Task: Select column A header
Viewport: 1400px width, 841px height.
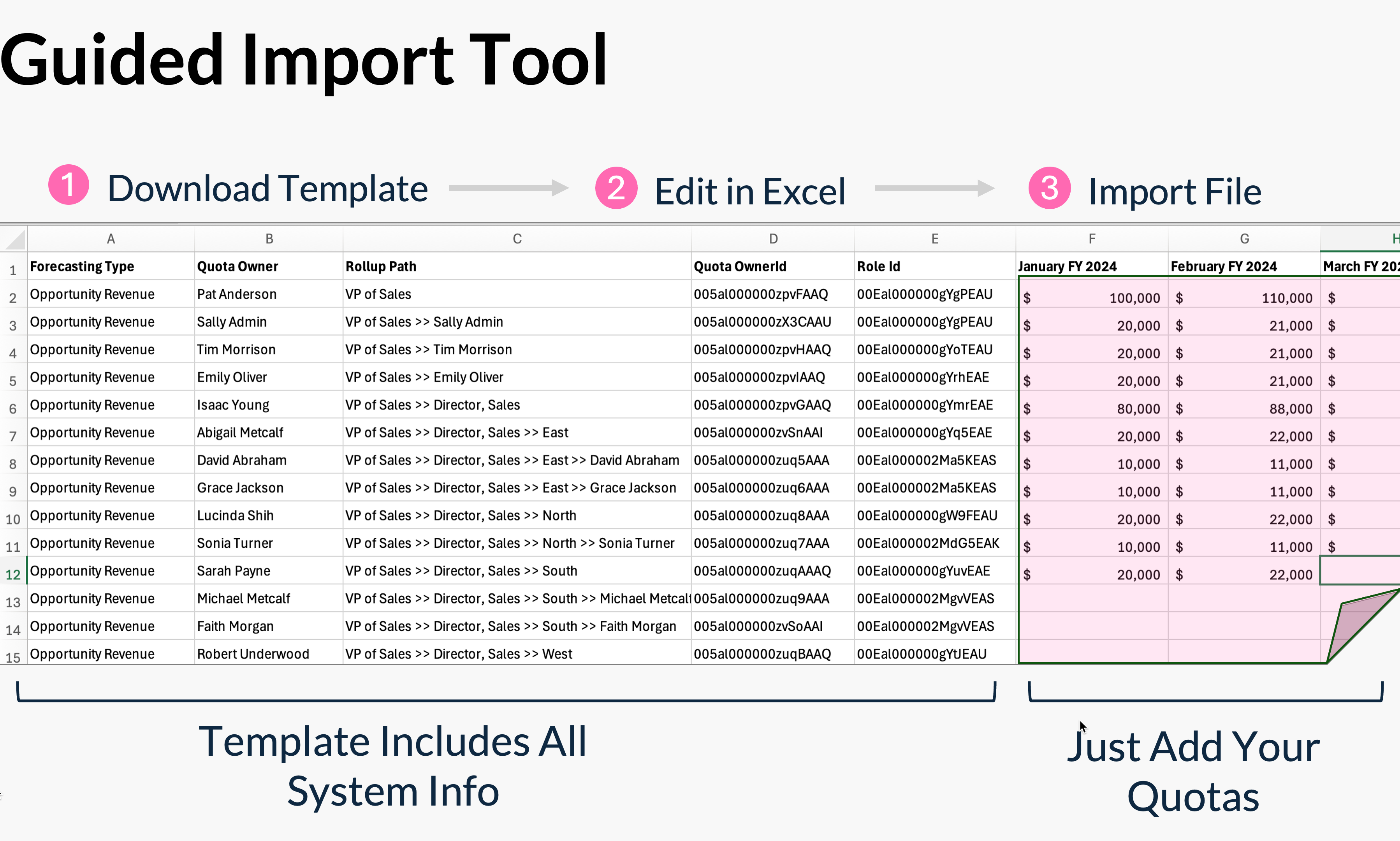Action: pyautogui.click(x=111, y=239)
